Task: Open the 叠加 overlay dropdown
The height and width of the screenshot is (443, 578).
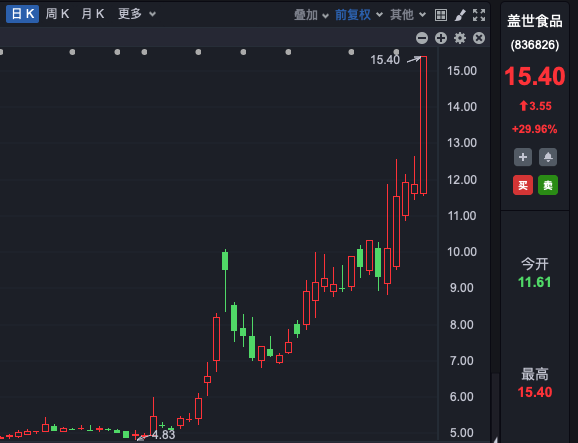Action: point(311,15)
